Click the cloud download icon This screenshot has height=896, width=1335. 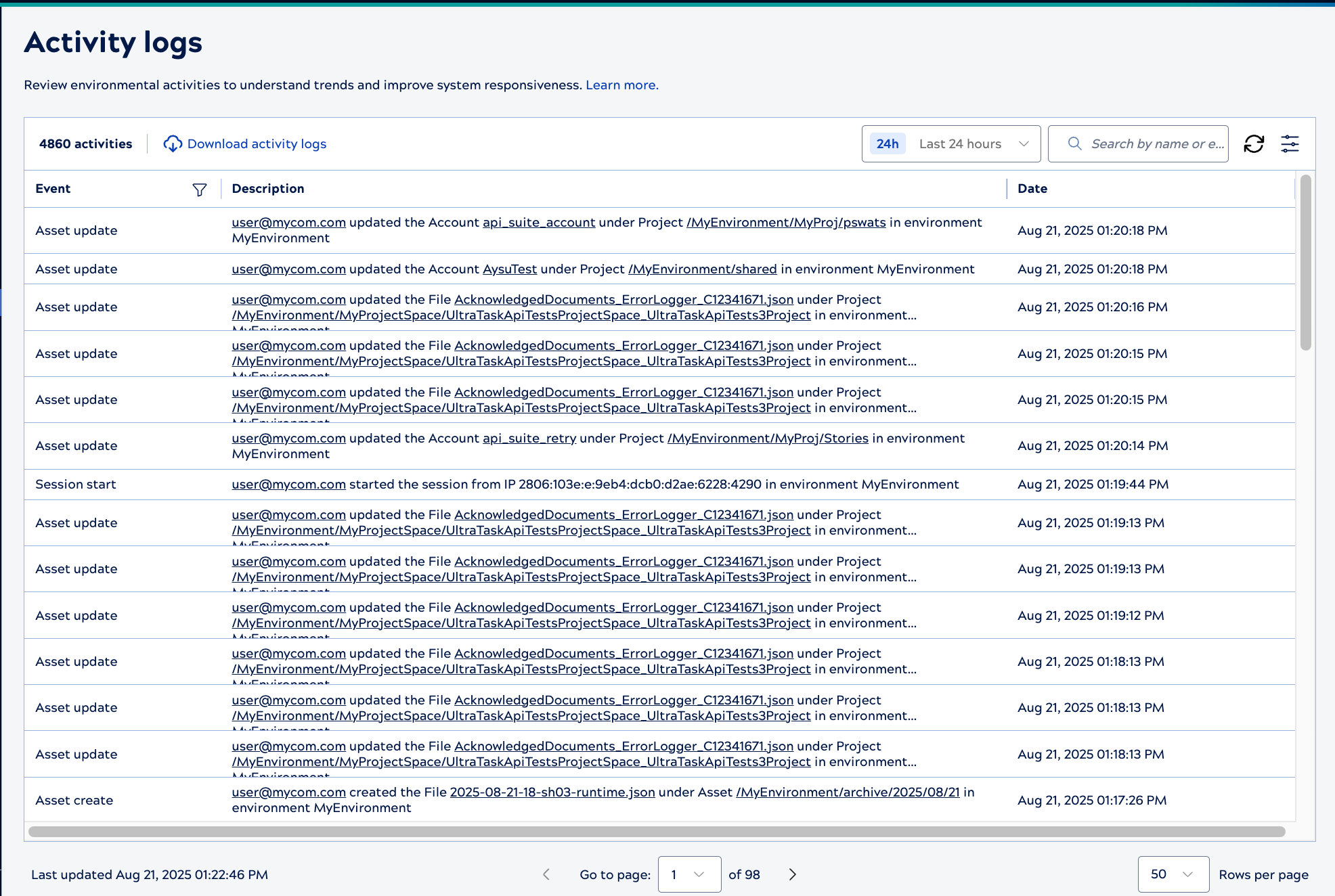coord(173,143)
